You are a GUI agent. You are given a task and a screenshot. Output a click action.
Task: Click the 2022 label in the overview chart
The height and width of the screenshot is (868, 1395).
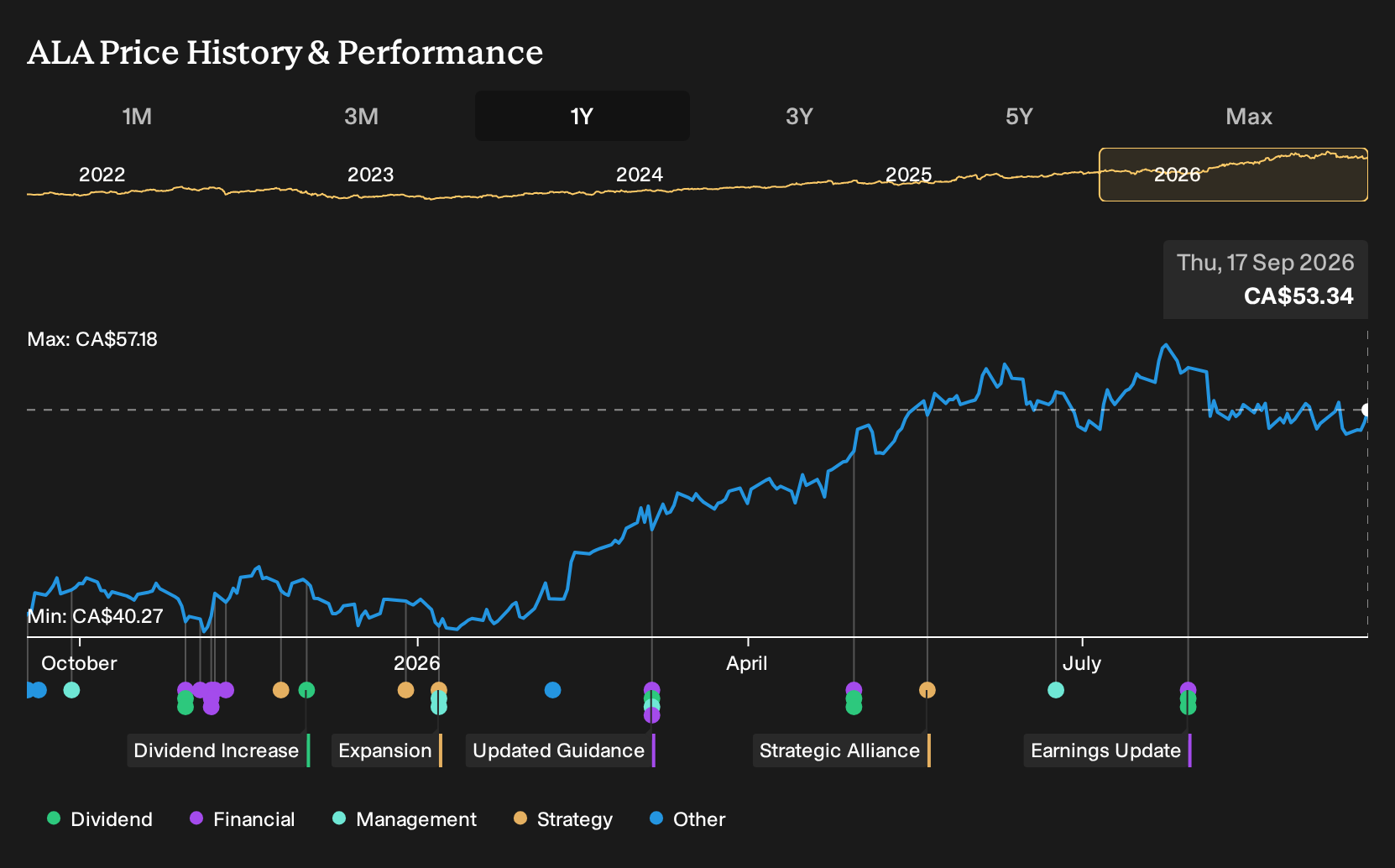(102, 175)
